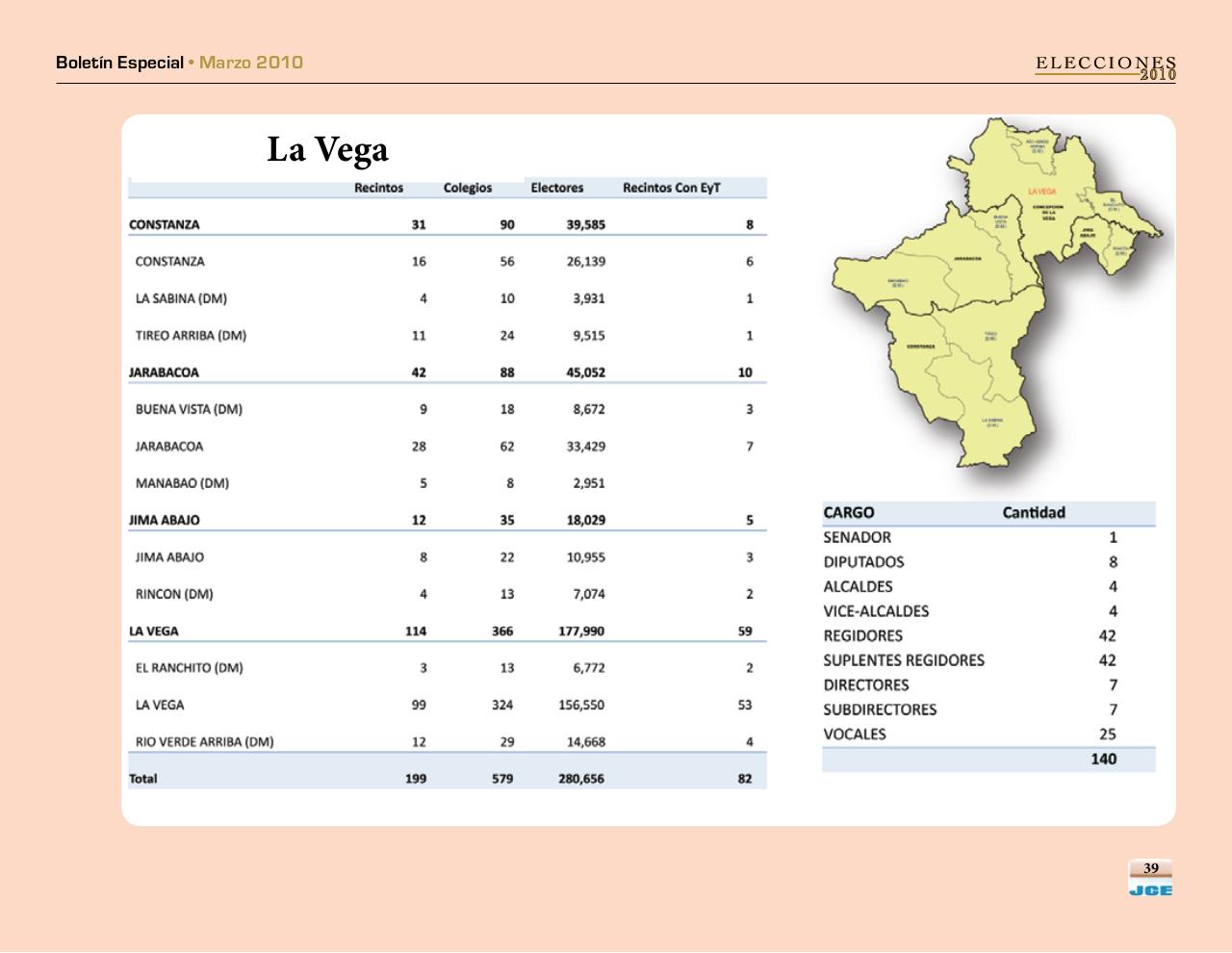Viewport: 1232px width, 953px height.
Task: Click CONCEPCION DE LA VEGA on the map
Action: (x=1049, y=212)
